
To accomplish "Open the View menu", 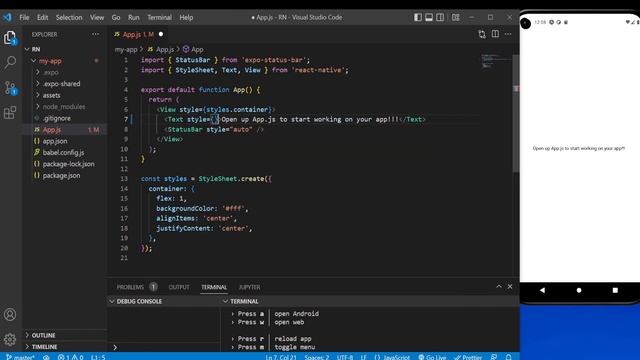I will point(97,18).
